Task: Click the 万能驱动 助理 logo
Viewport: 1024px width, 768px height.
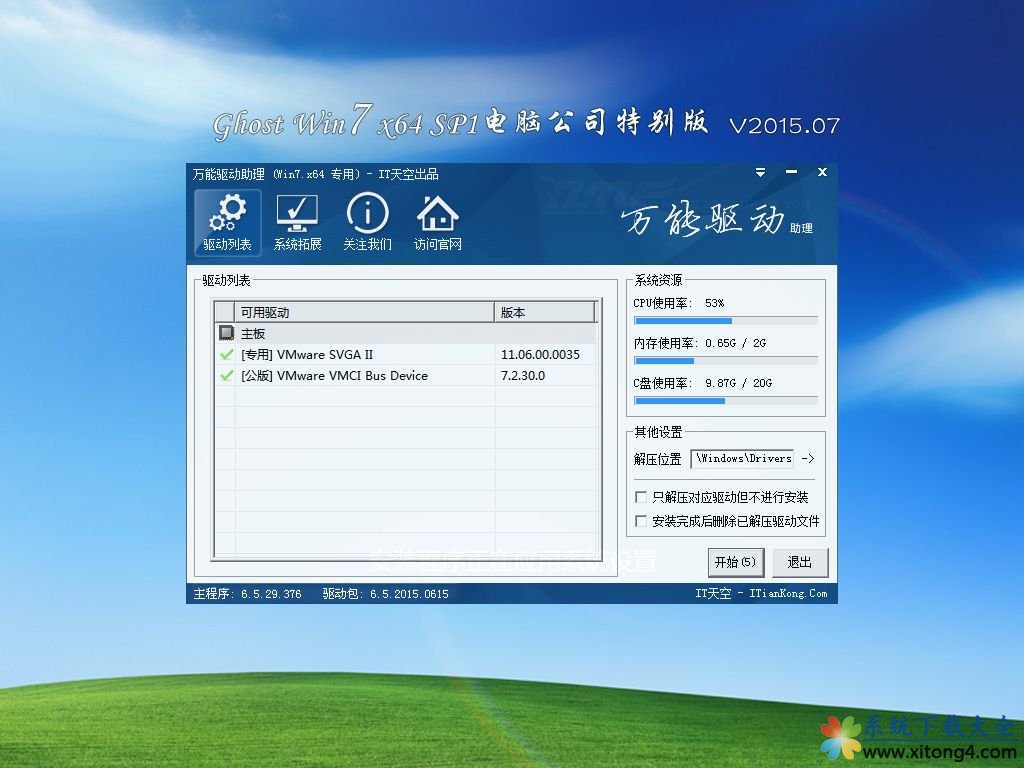Action: click(716, 219)
